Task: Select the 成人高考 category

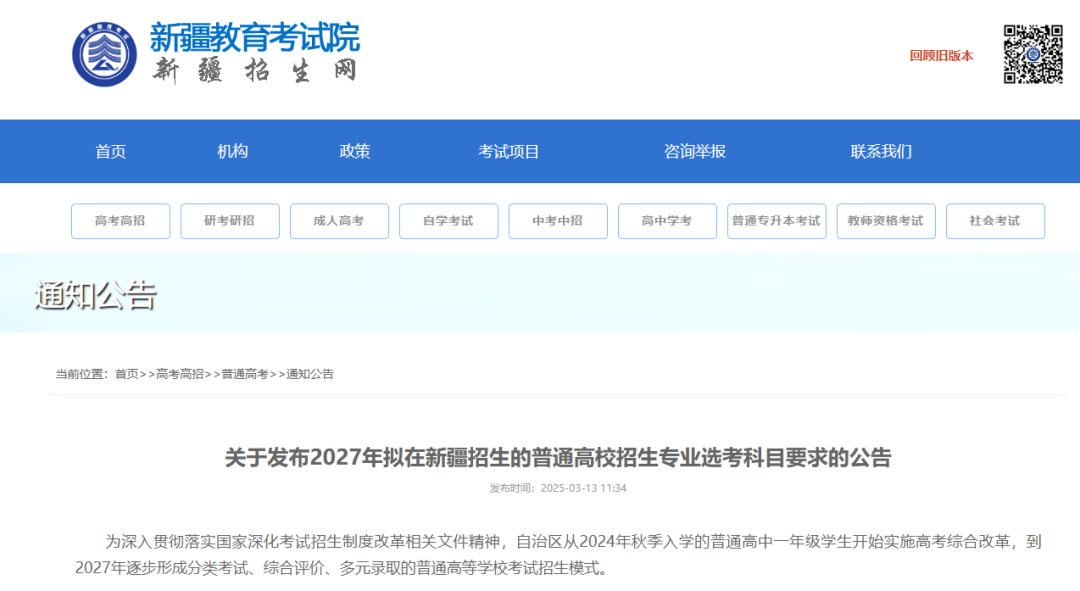Action: tap(338, 221)
